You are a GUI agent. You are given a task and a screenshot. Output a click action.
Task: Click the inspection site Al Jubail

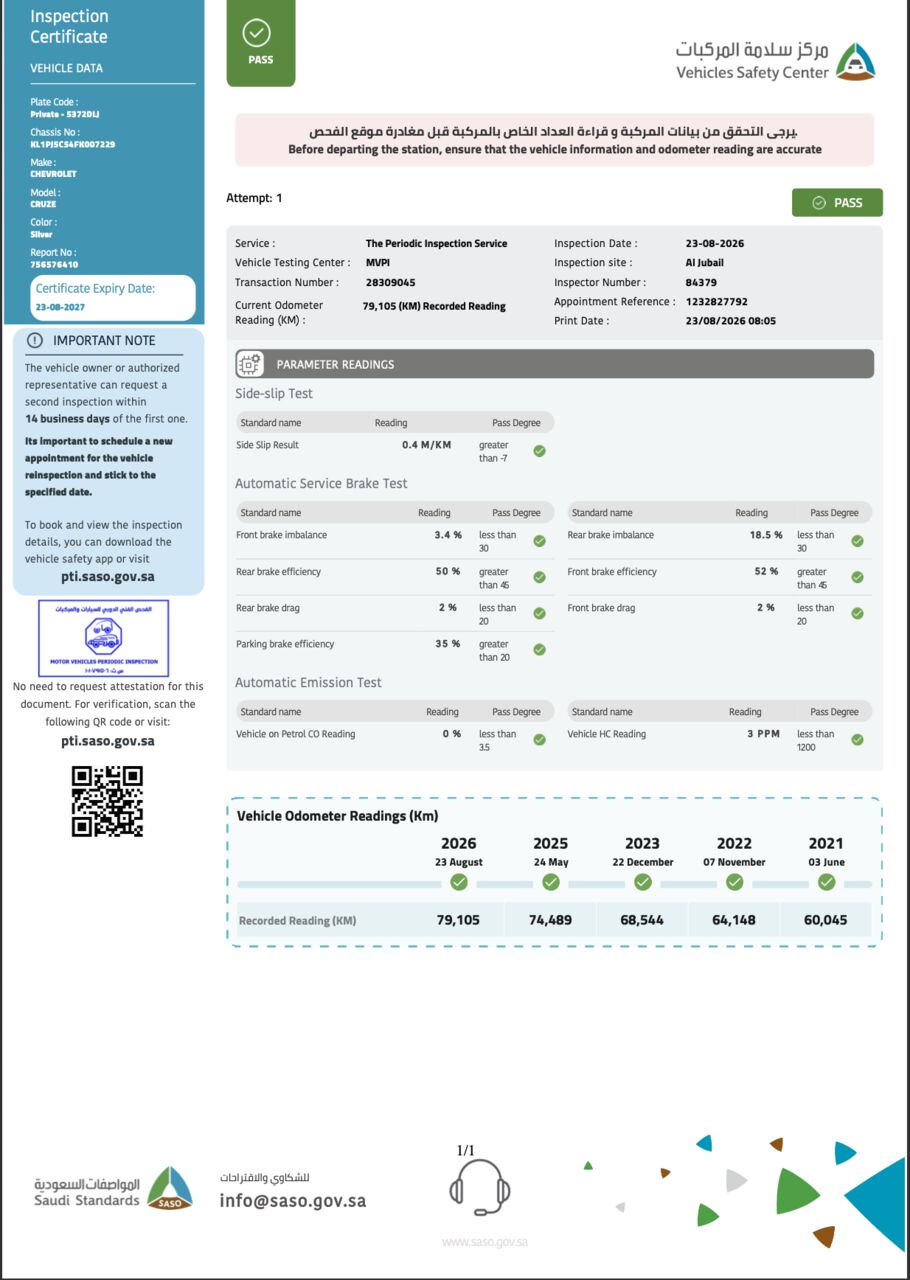point(704,263)
